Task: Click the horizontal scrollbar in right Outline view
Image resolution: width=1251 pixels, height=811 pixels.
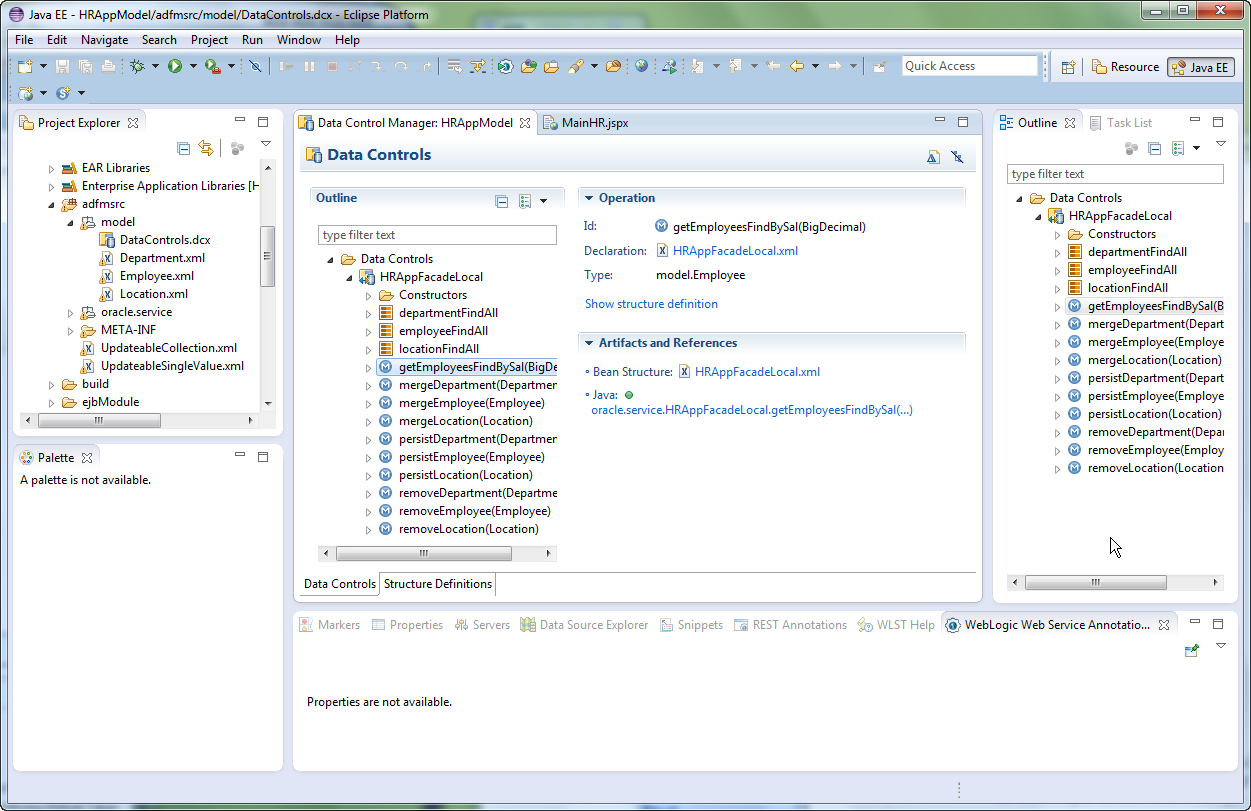Action: pyautogui.click(x=1115, y=582)
